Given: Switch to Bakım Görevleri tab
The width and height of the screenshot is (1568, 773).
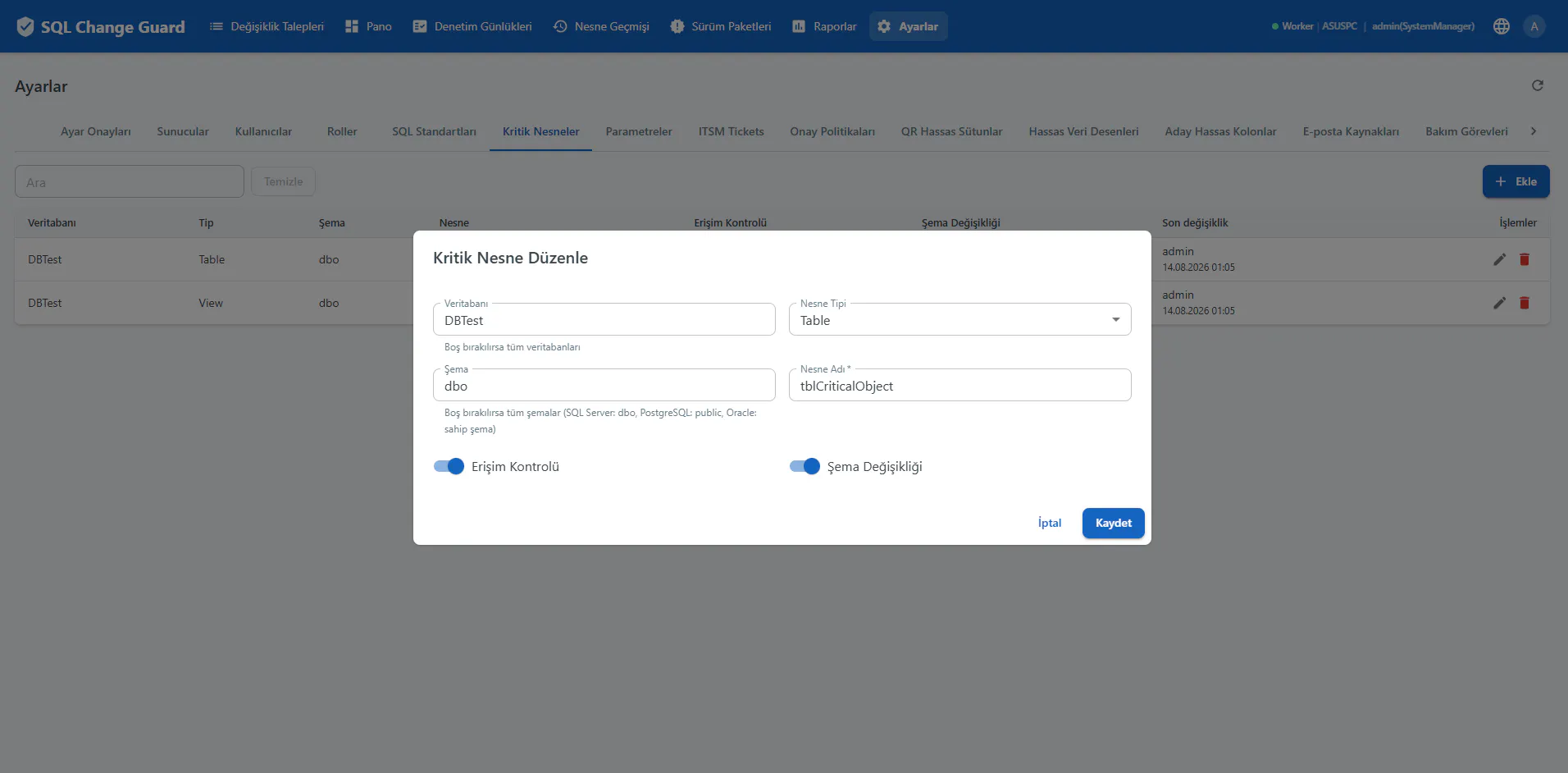Looking at the screenshot, I should click(1466, 131).
